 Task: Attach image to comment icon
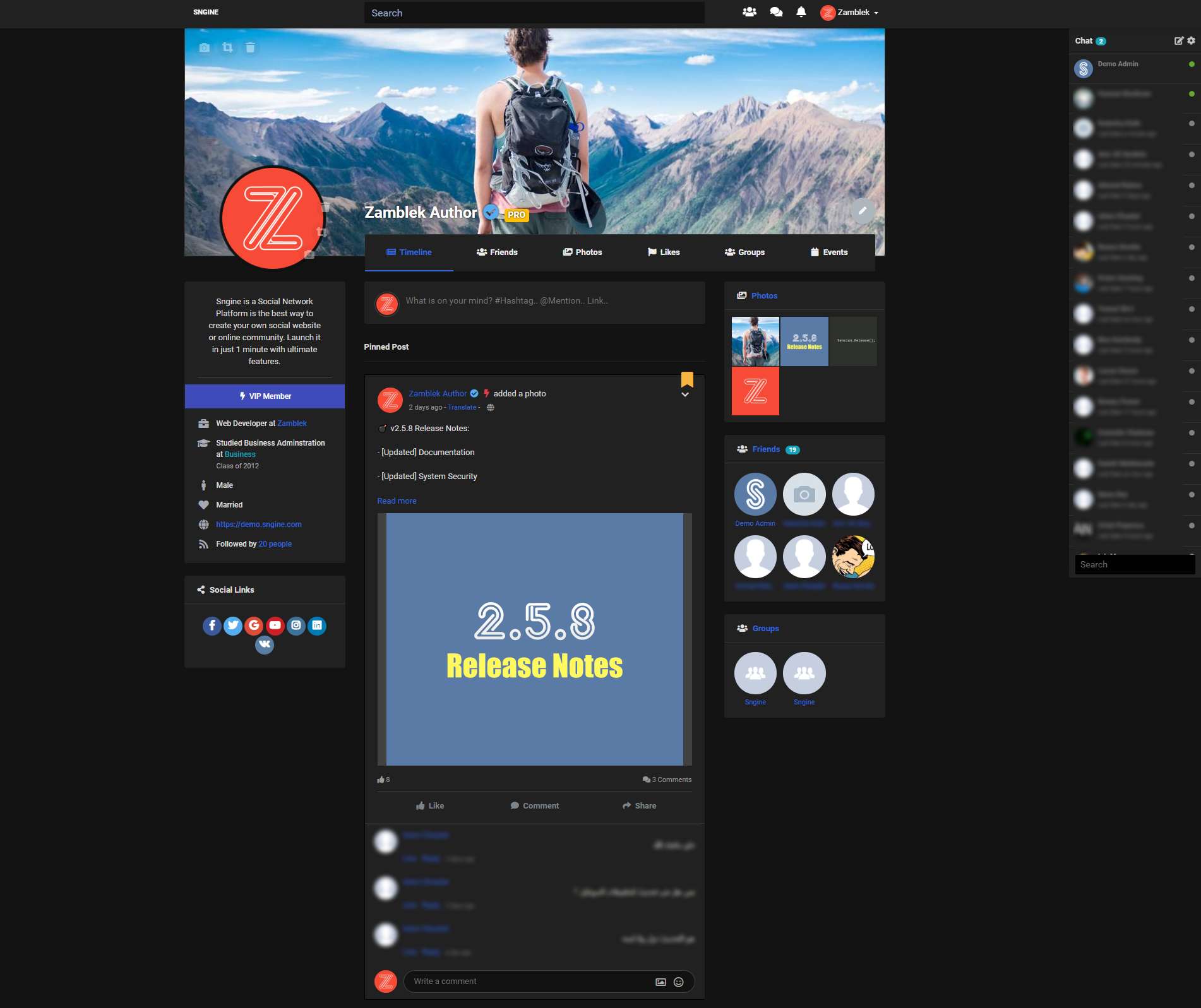[x=660, y=981]
